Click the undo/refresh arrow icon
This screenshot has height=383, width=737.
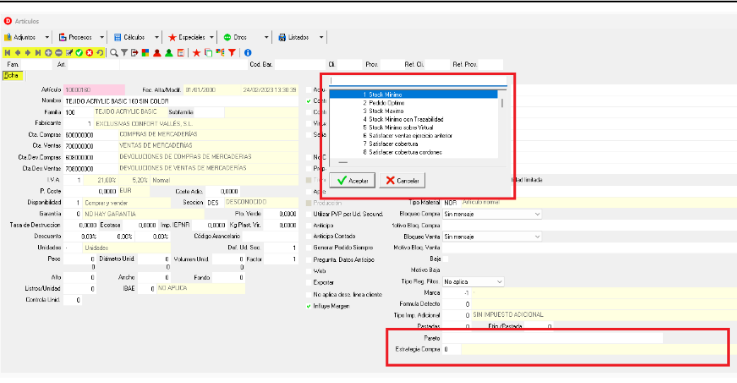point(100,53)
